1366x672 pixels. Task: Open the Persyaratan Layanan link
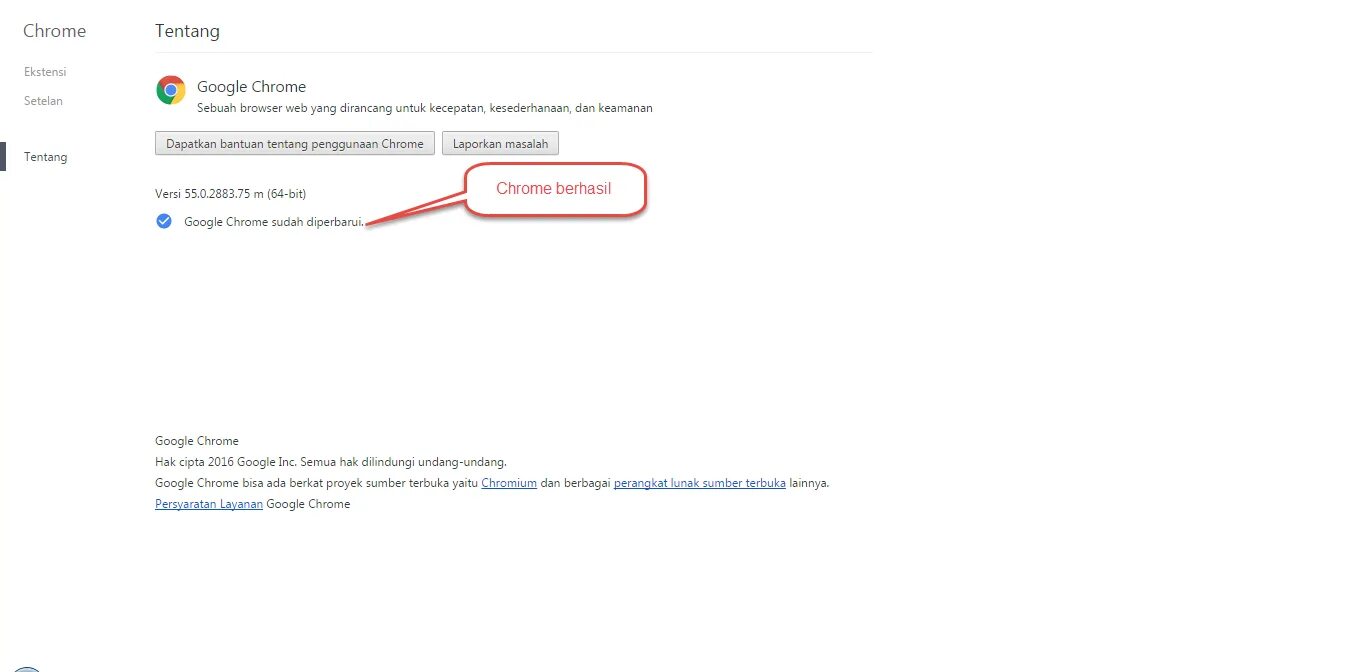click(x=209, y=504)
